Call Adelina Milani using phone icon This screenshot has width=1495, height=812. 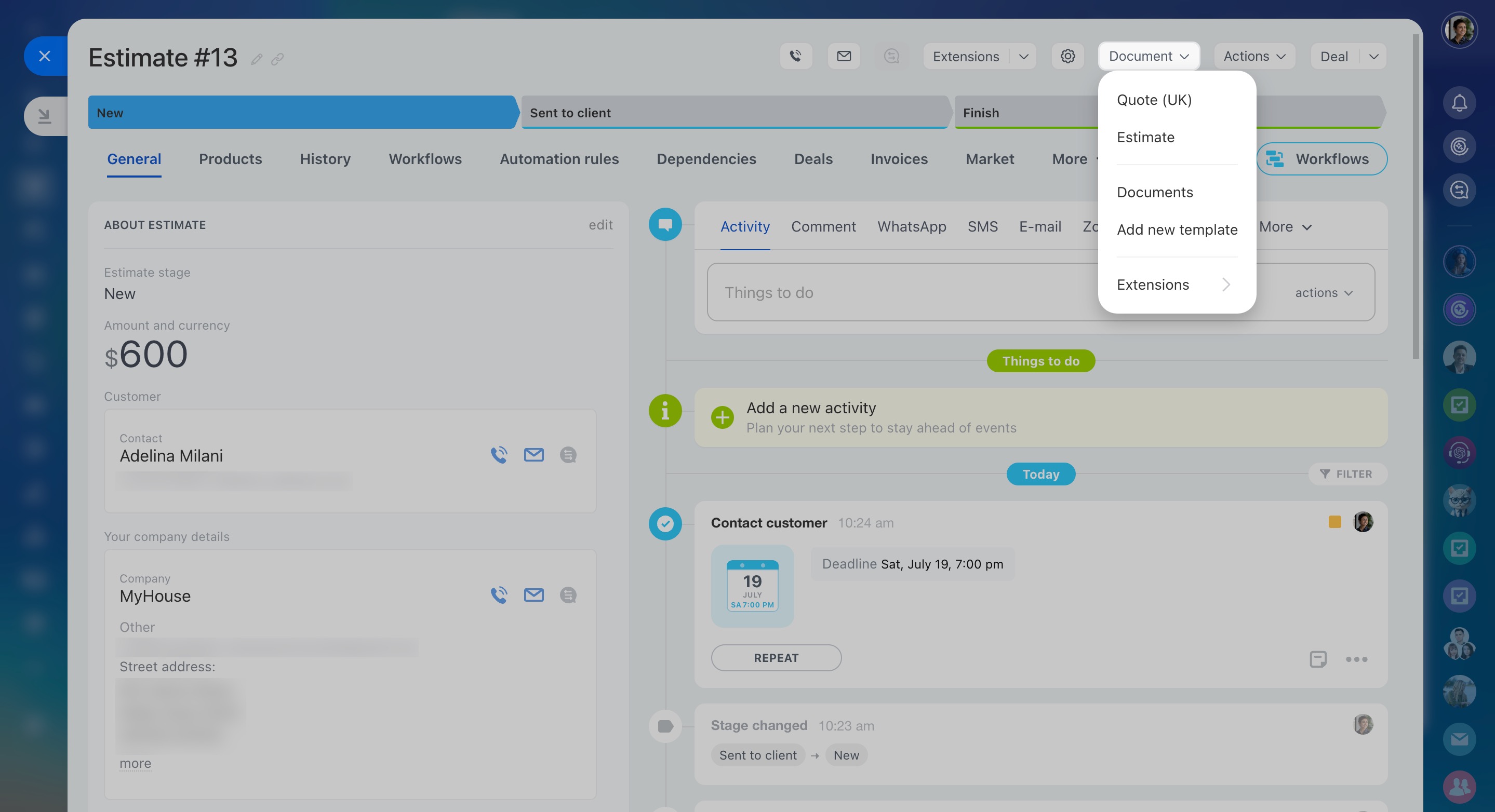499,455
